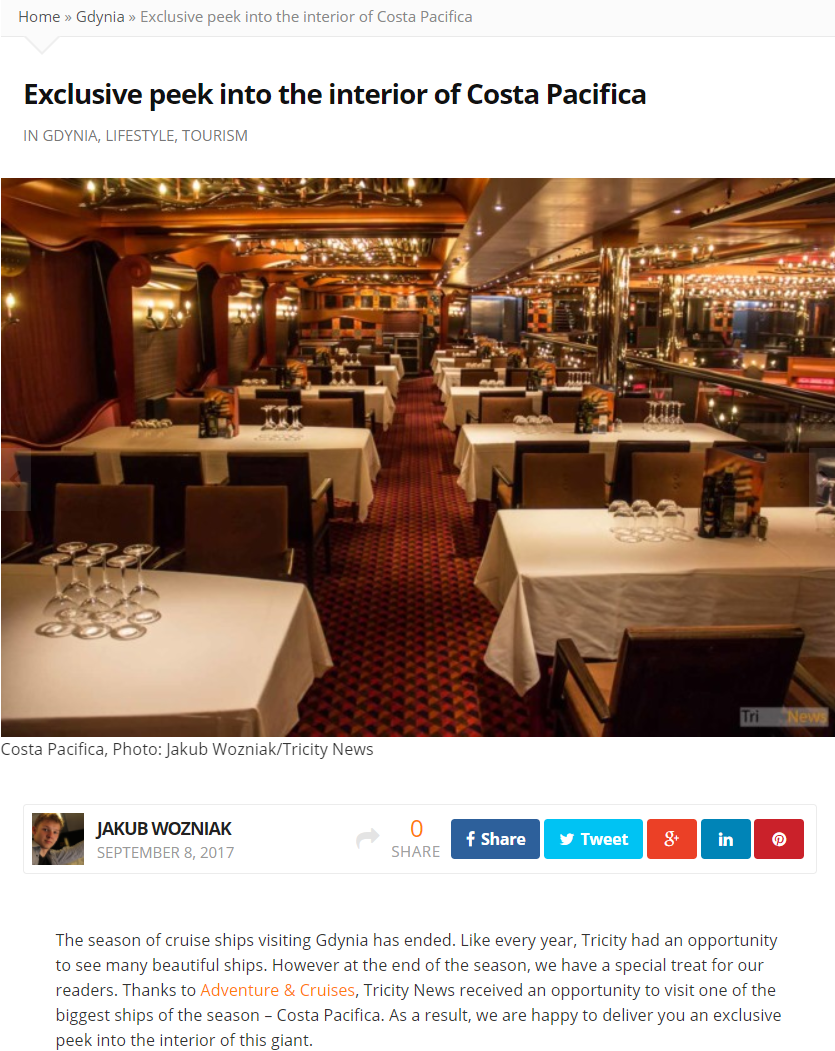835x1051 pixels.
Task: Click the September 8, 2017 date
Action: coord(166,853)
